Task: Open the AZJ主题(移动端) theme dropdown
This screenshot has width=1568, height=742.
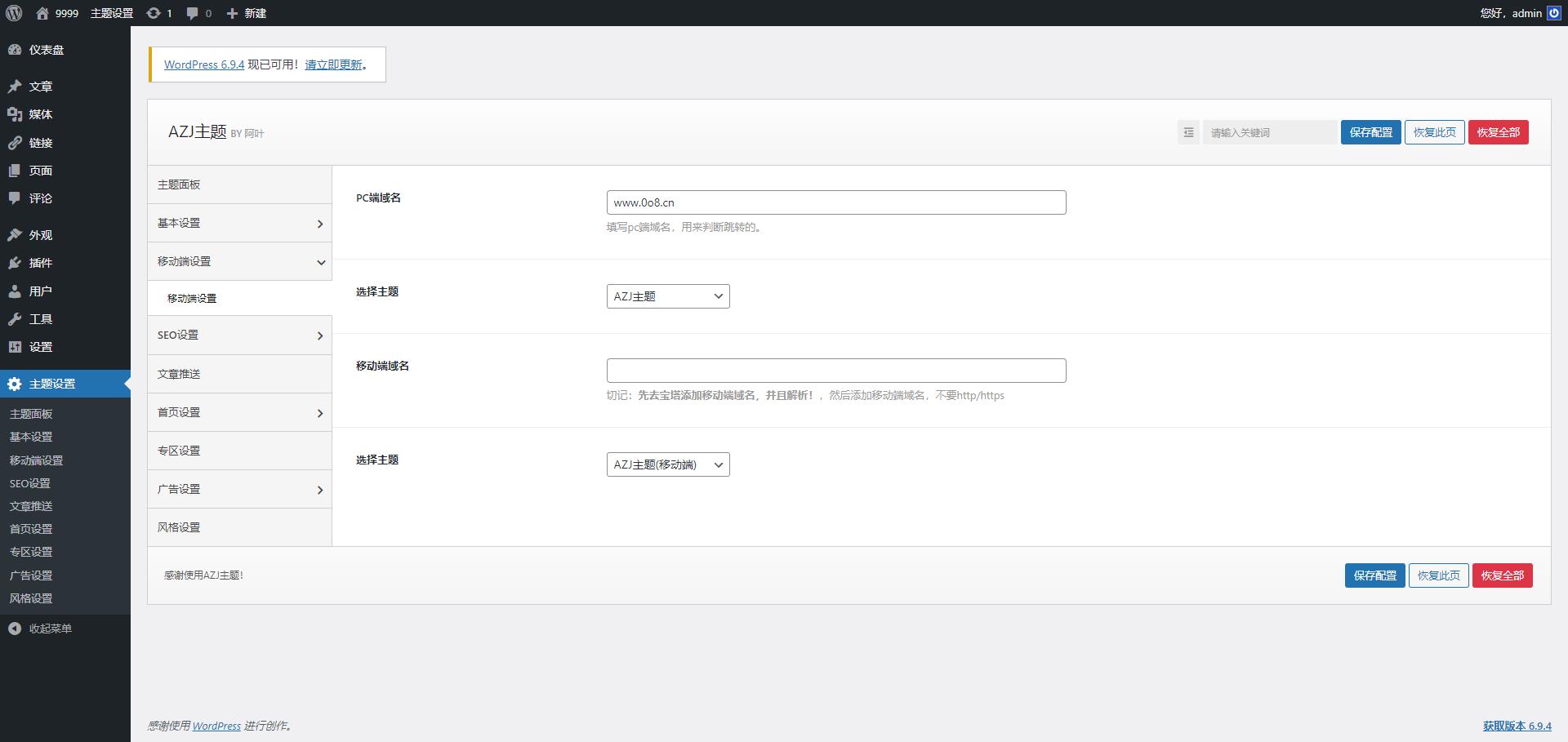Action: (x=667, y=464)
